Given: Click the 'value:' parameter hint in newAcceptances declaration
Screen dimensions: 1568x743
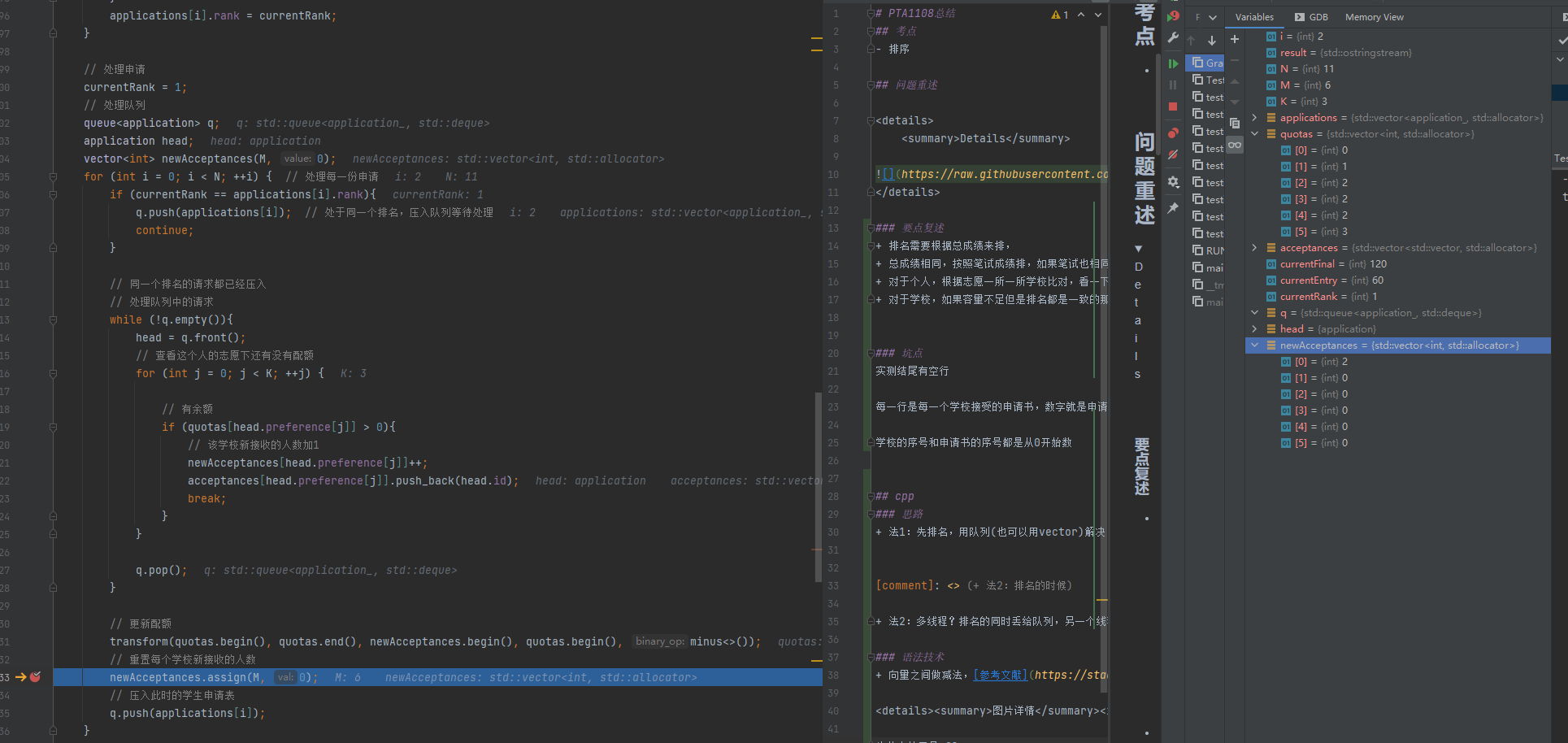Looking at the screenshot, I should (x=298, y=159).
